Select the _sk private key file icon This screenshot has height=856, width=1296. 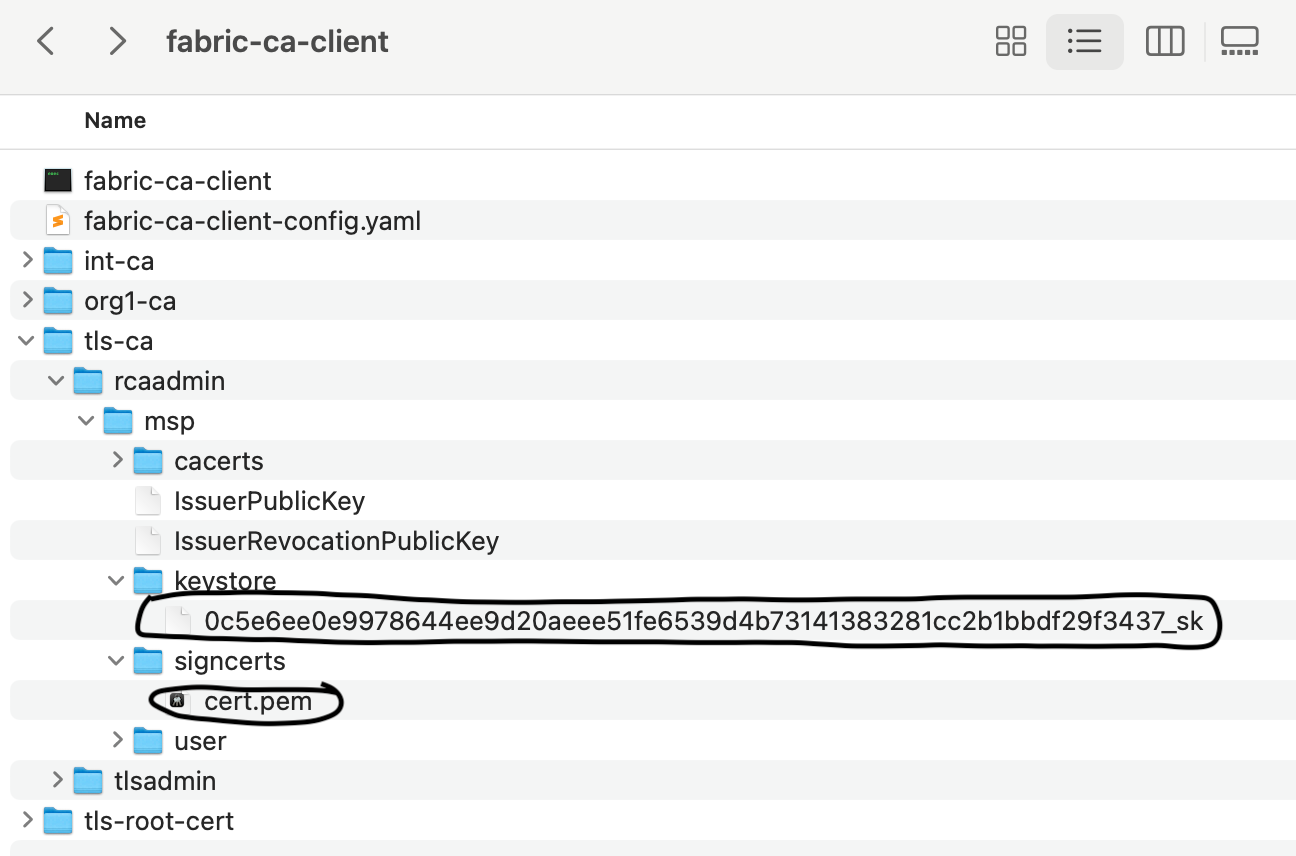178,621
